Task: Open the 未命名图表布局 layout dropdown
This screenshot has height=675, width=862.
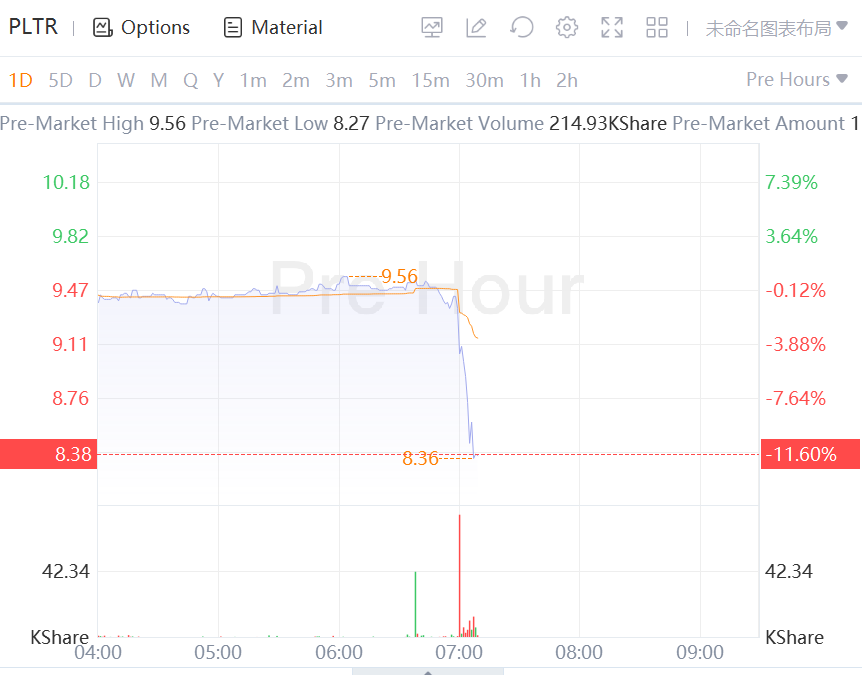Action: click(776, 28)
